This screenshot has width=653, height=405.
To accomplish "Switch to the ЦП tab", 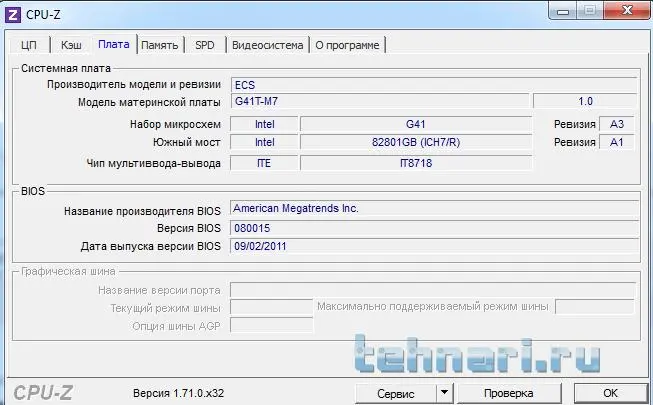I will coord(29,45).
